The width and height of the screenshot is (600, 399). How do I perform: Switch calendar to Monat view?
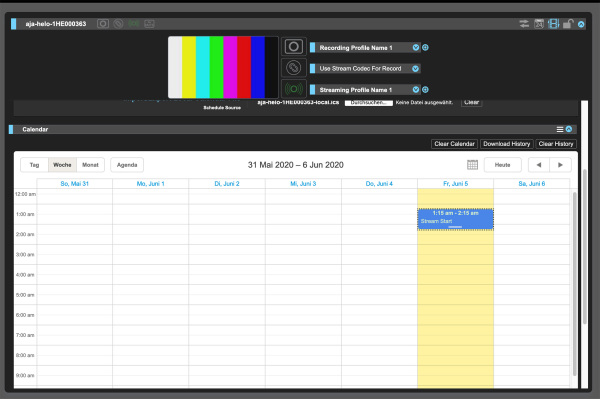click(x=90, y=165)
